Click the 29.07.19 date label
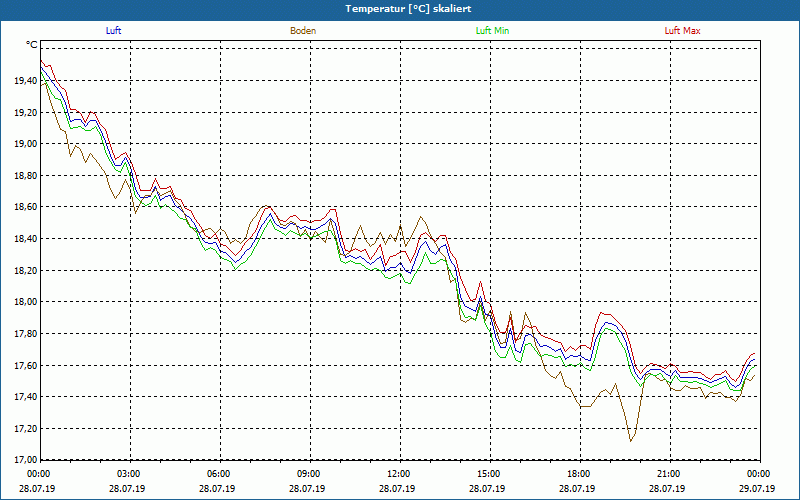Viewport: 800px width, 500px height. click(x=757, y=488)
